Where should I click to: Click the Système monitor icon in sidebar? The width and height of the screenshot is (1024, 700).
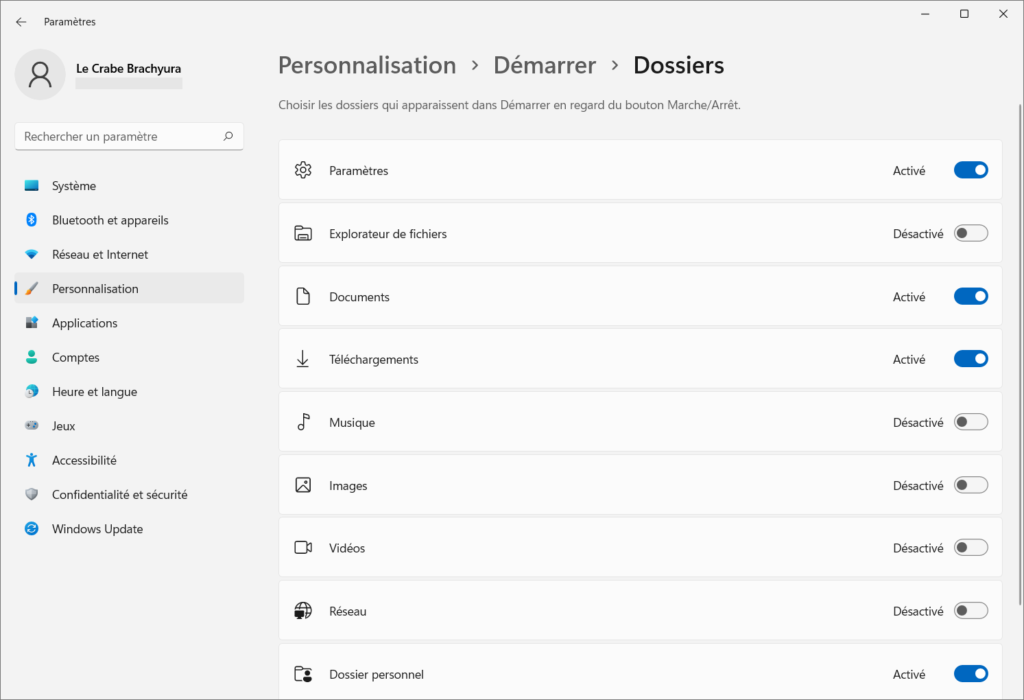(32, 186)
